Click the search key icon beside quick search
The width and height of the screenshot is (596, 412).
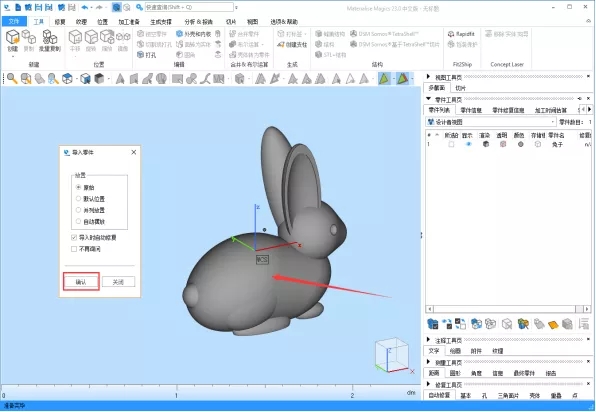tap(139, 7)
